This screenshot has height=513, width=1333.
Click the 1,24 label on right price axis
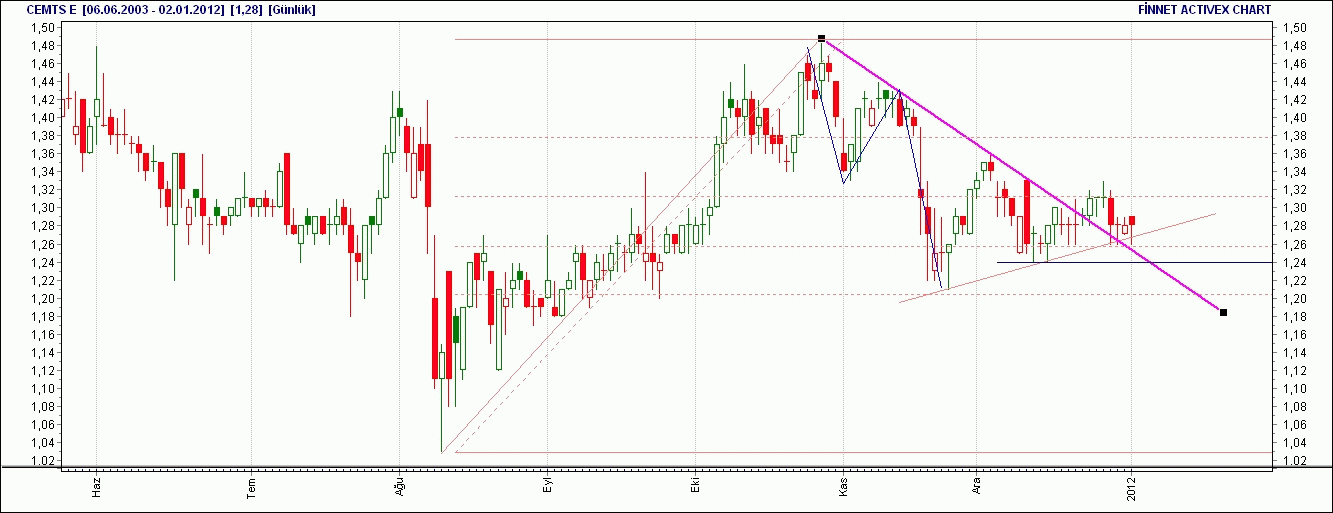click(1294, 262)
